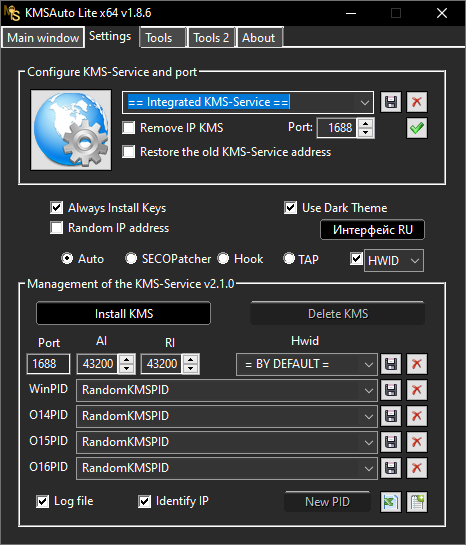Decrease the AI 43200 value
Viewport: 466px width, 545px height.
pos(126,369)
